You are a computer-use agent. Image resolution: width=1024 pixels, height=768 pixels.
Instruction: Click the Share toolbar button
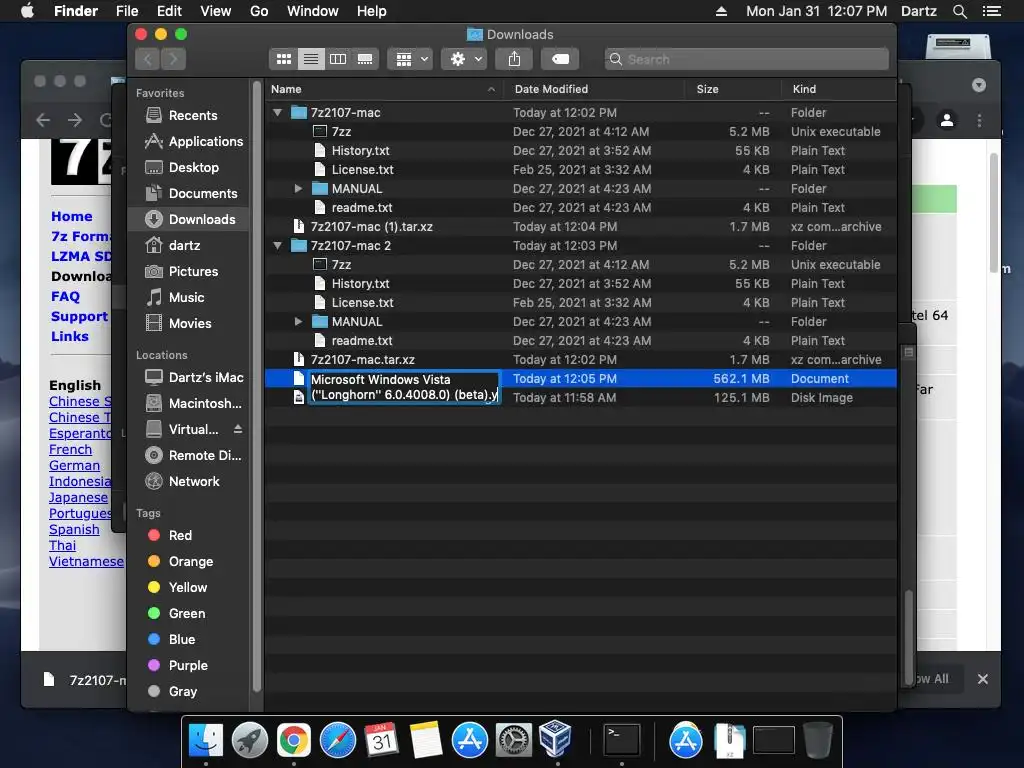(x=515, y=59)
